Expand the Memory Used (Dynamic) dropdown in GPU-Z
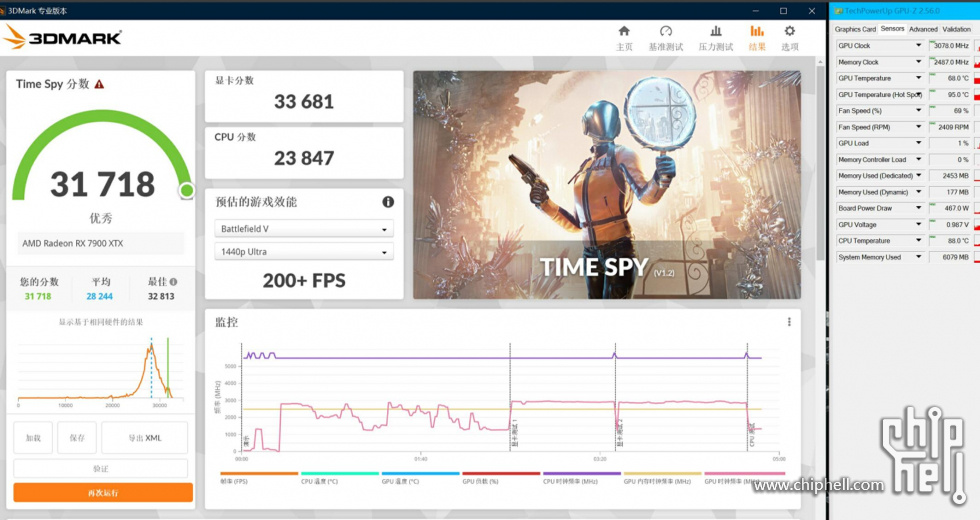The image size is (980, 520). 918,192
